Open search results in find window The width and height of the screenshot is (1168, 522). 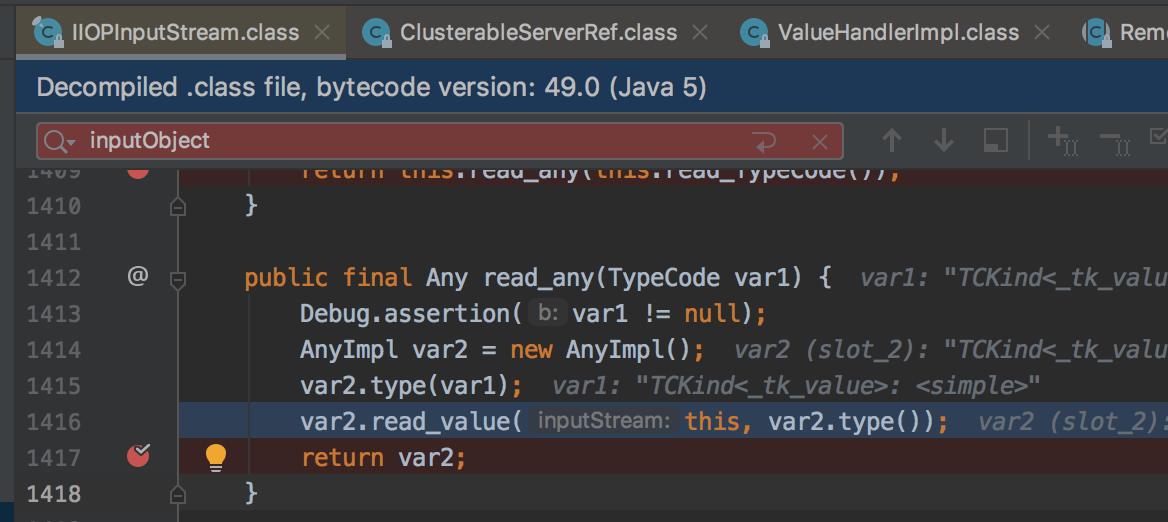(996, 141)
